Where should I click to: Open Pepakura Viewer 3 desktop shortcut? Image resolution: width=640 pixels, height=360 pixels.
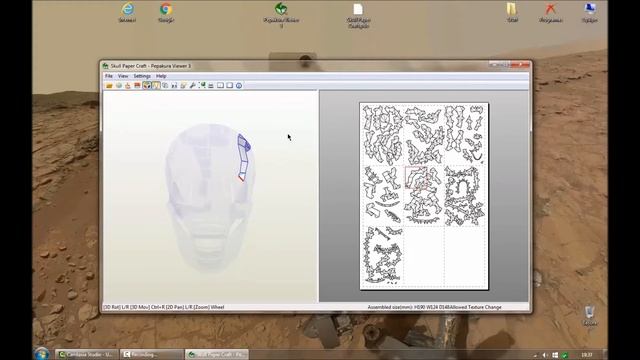tap(281, 15)
